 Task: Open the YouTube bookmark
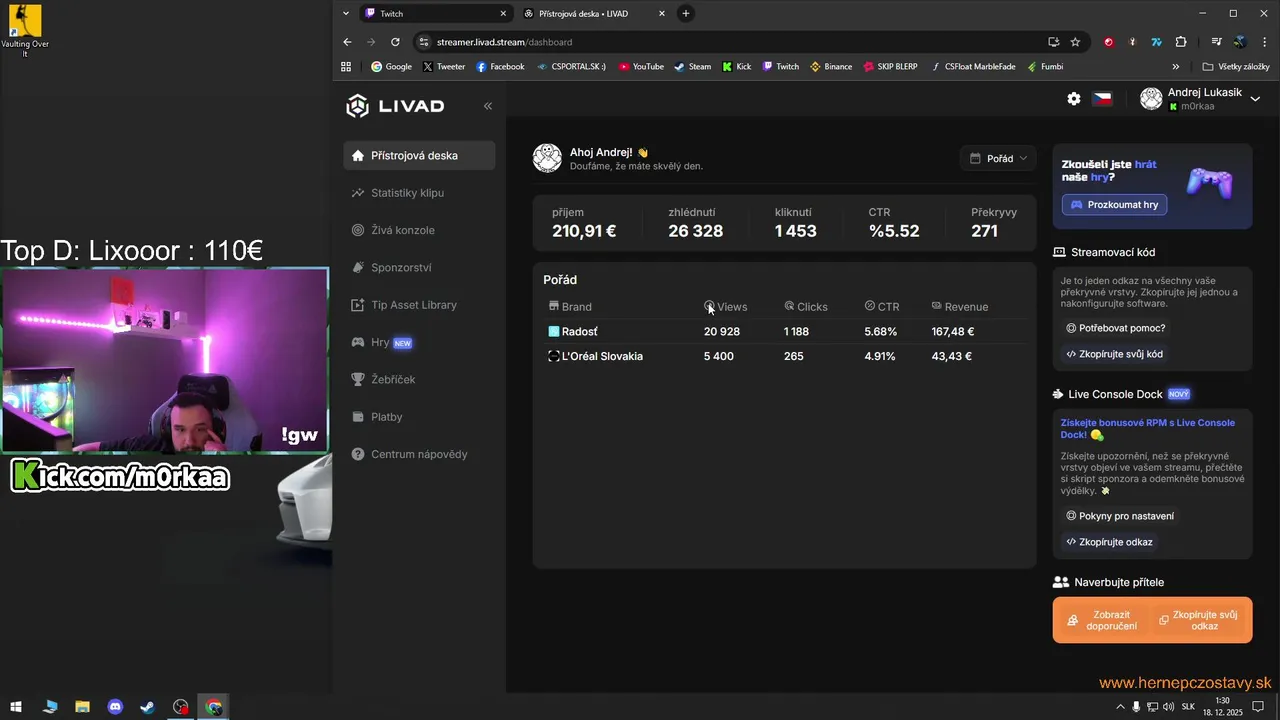(641, 67)
